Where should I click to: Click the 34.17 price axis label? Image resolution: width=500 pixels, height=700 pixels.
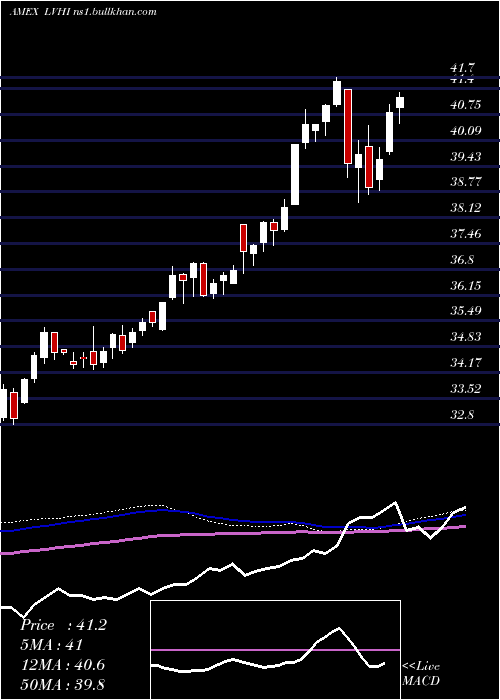466,362
